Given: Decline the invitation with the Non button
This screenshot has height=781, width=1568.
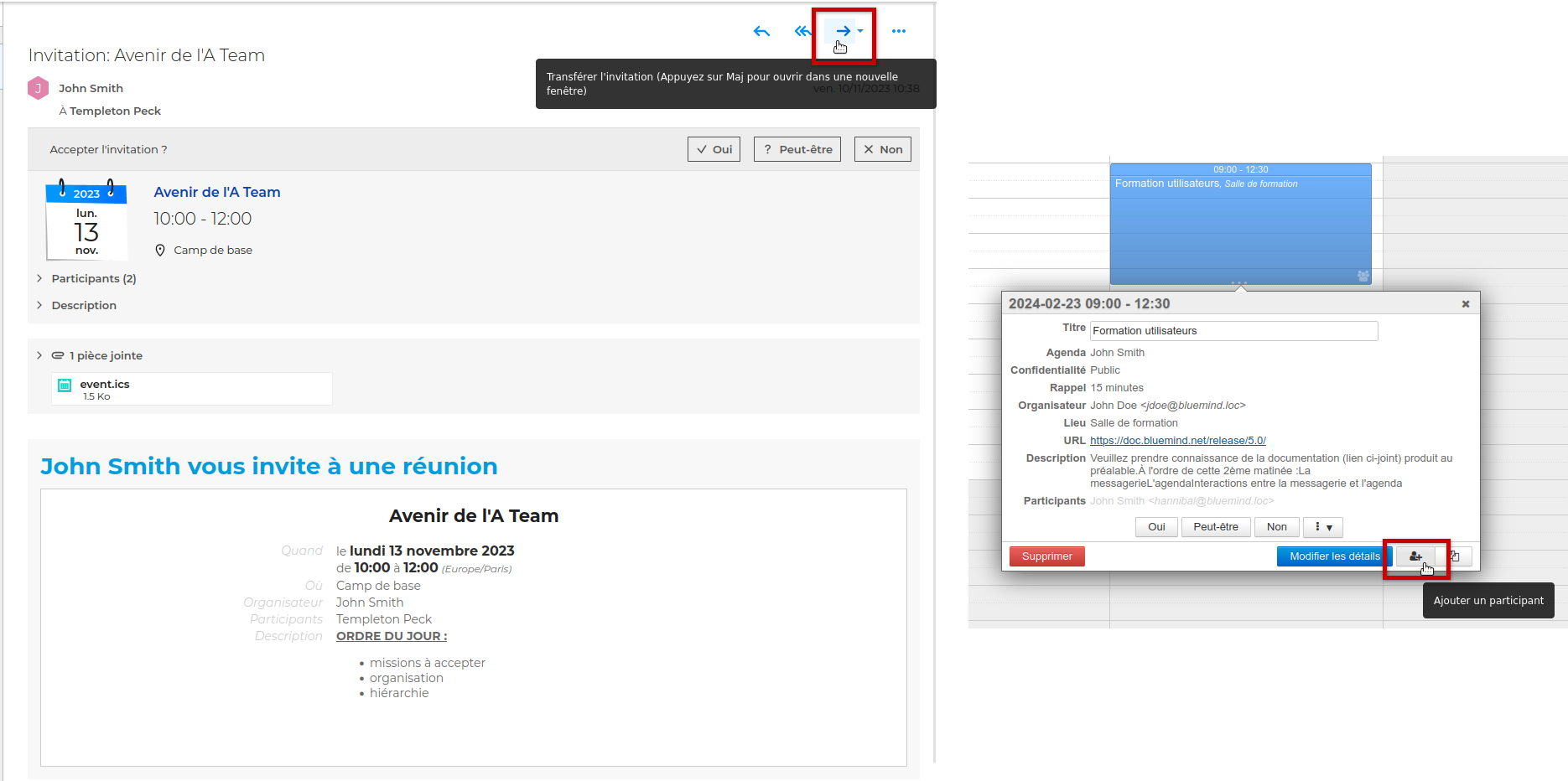Looking at the screenshot, I should coord(882,149).
